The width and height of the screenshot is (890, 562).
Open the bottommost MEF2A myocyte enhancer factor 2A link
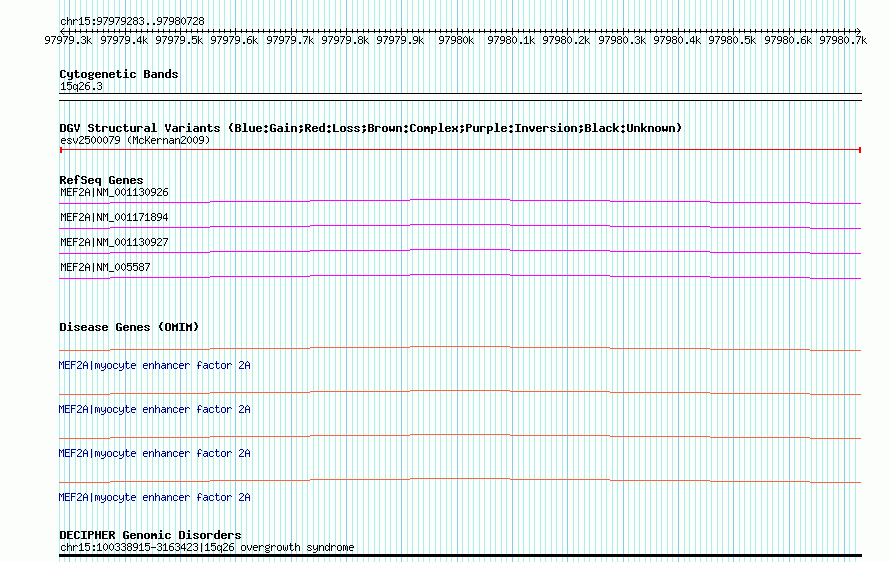(154, 497)
